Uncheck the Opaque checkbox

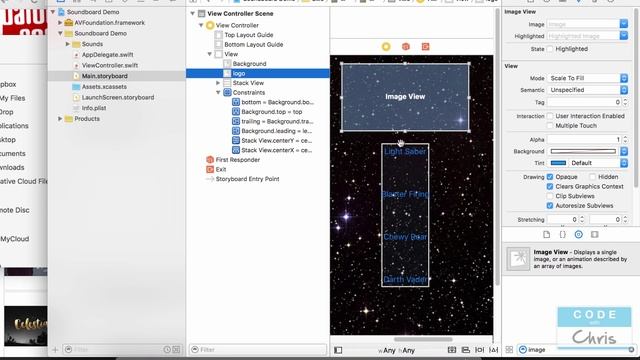coord(550,177)
